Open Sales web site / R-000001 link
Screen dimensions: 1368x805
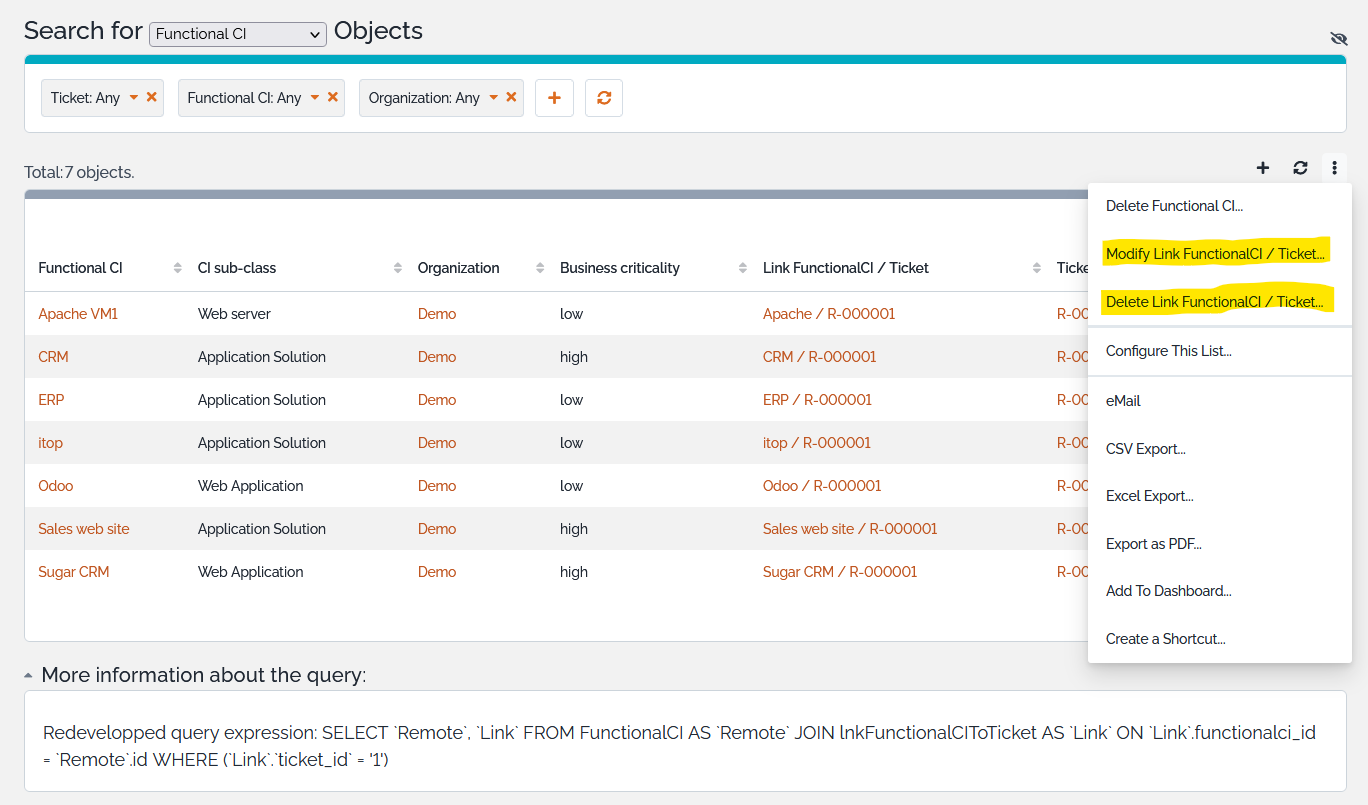pyautogui.click(x=850, y=529)
